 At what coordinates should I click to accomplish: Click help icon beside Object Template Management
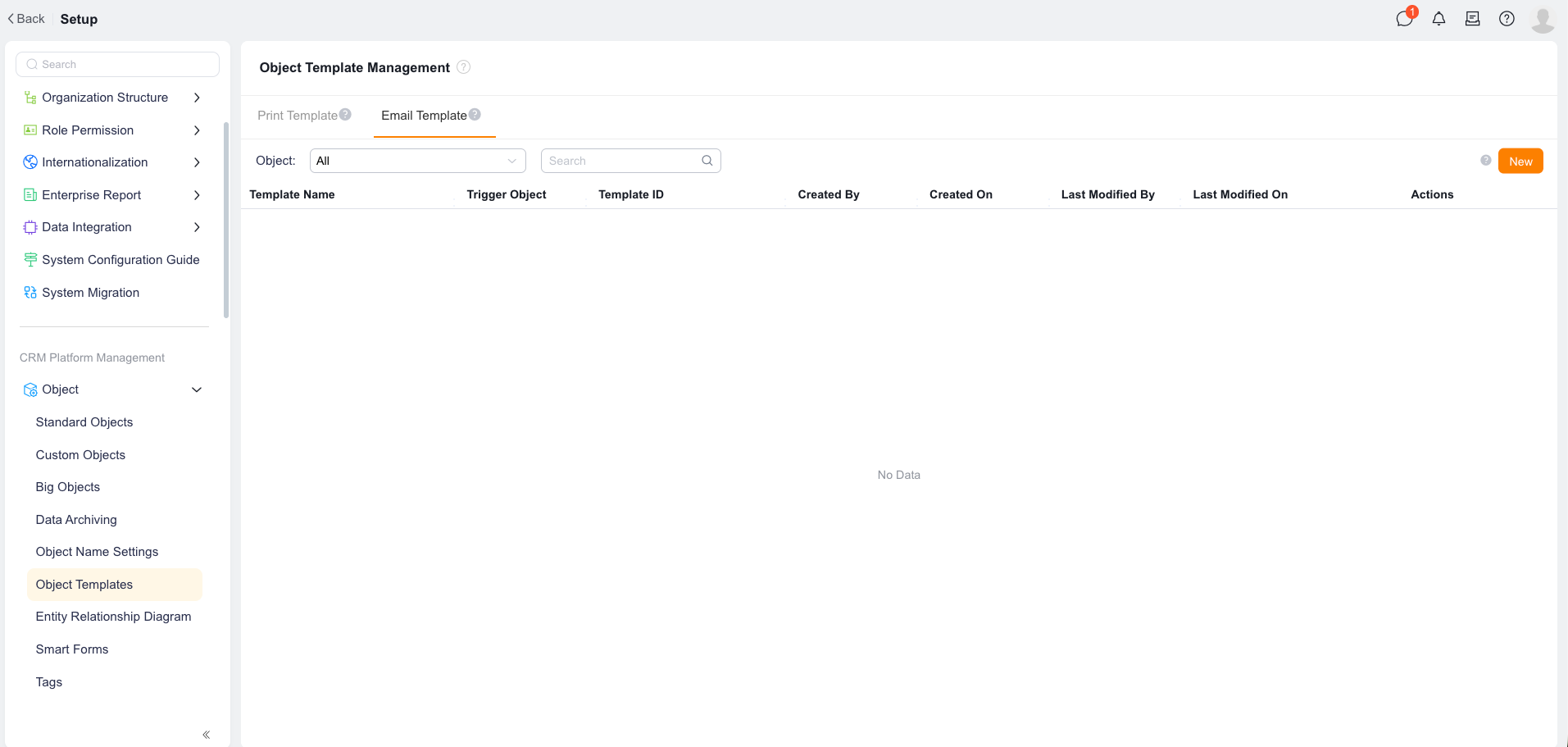(464, 67)
